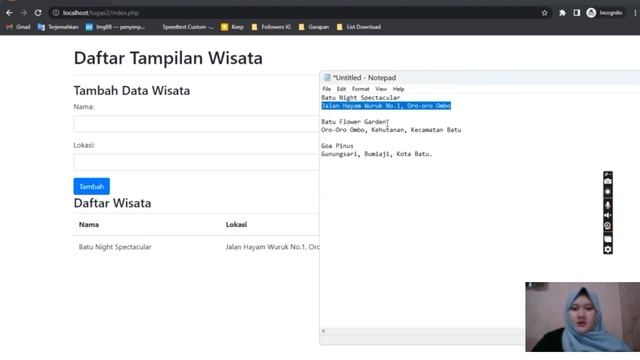
Task: Open the browser side panel icon
Action: 576,13
